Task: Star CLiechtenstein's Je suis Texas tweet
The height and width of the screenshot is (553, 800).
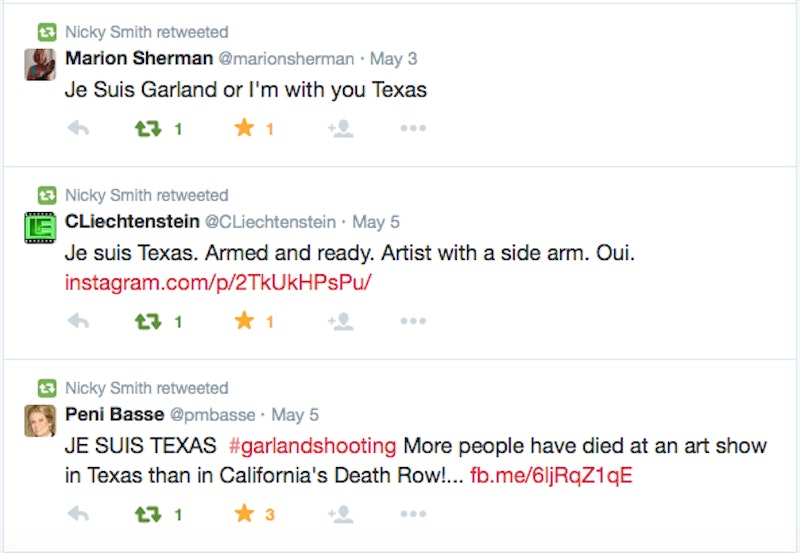Action: coord(244,322)
